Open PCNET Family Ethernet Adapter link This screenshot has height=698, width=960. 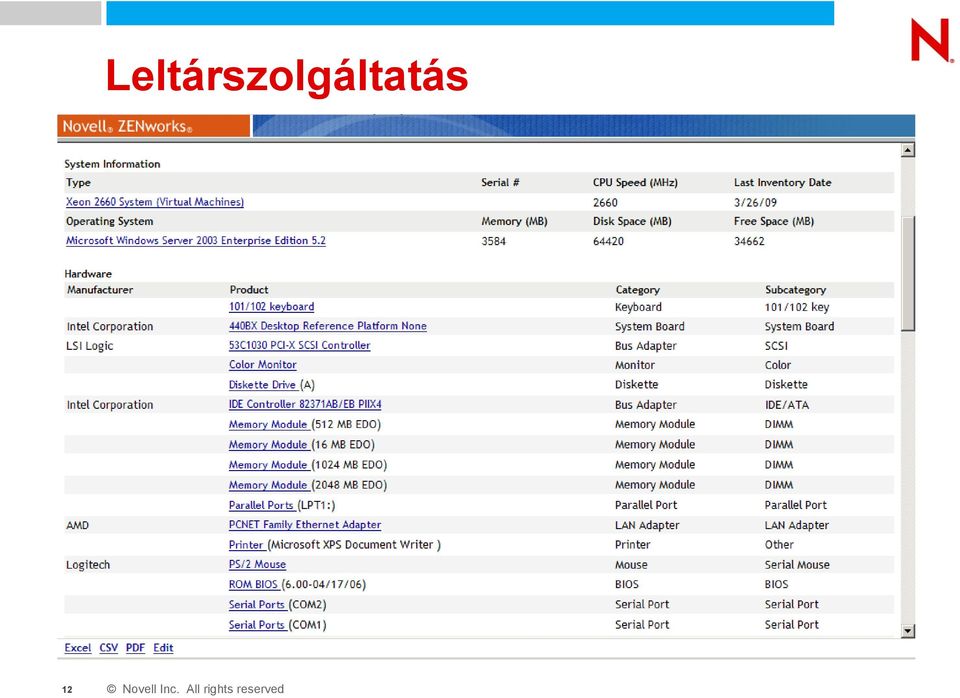pos(305,525)
